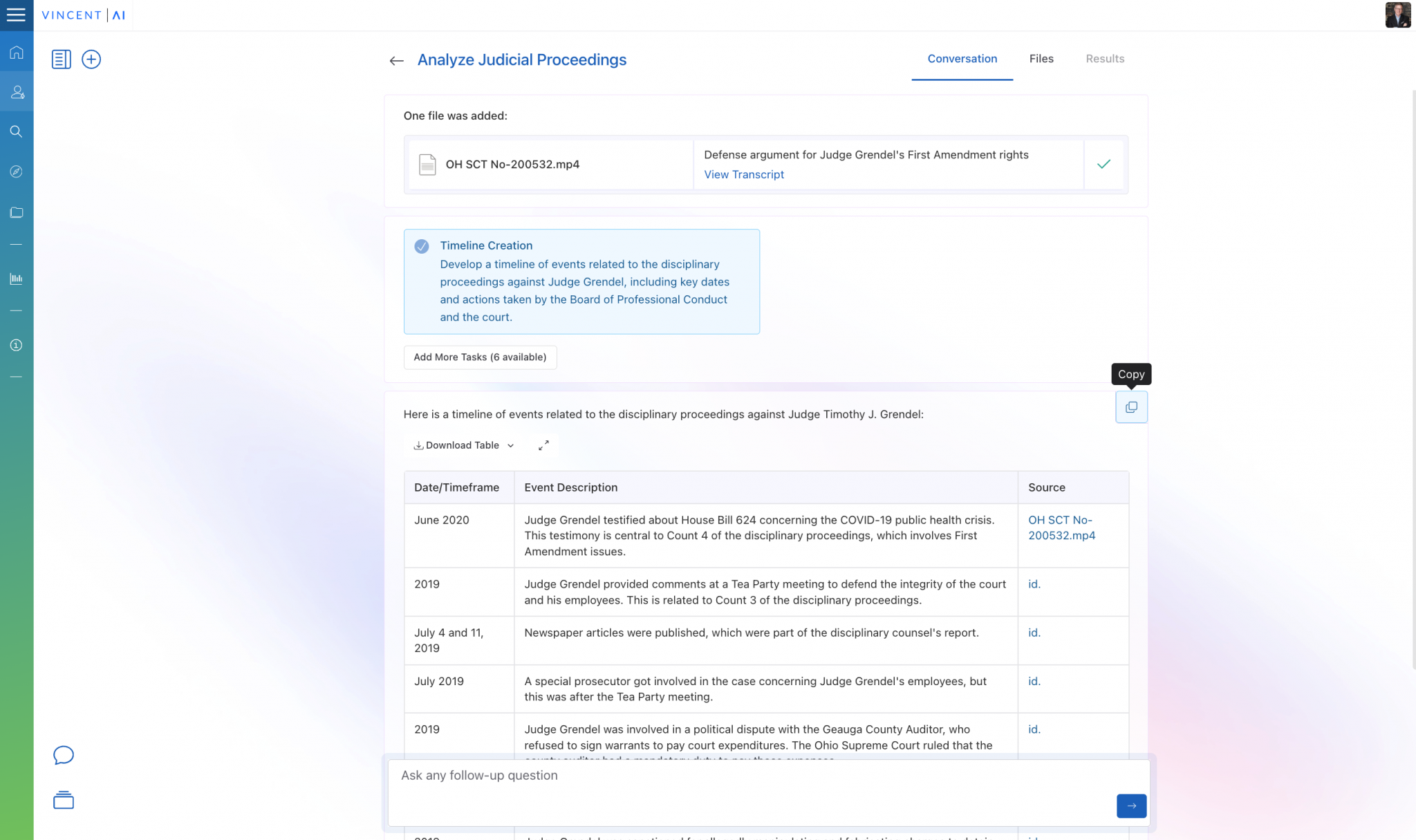Toggle the Timeline Creation task checkmark
The image size is (1416, 840).
pyautogui.click(x=421, y=246)
